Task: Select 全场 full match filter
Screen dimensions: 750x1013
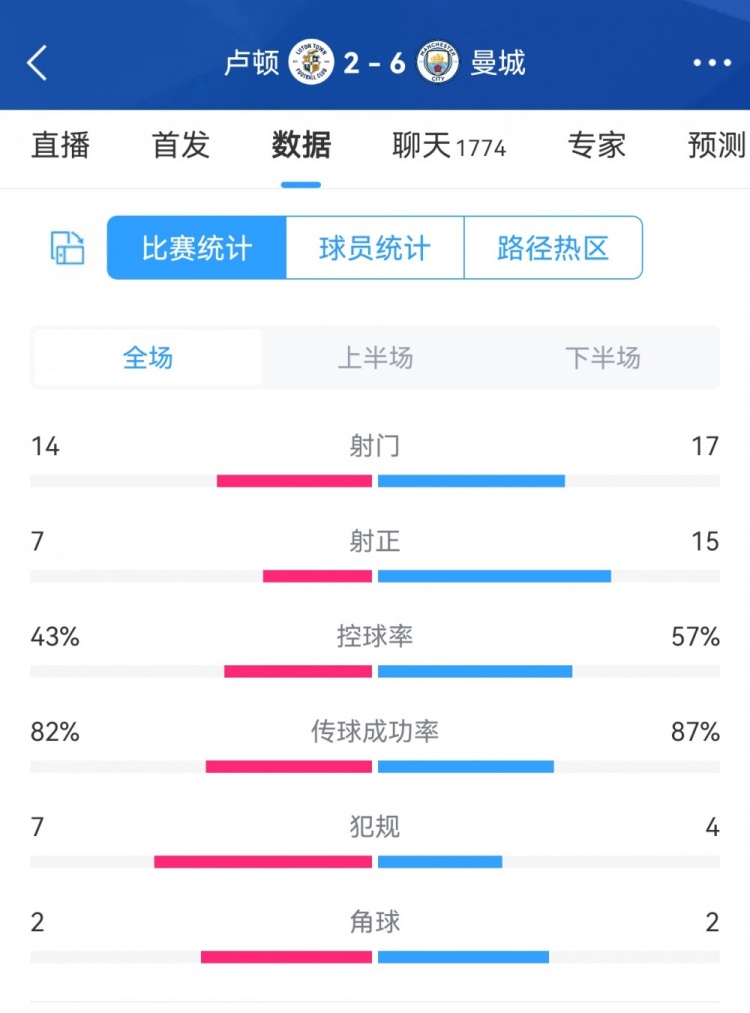Action: [x=148, y=358]
